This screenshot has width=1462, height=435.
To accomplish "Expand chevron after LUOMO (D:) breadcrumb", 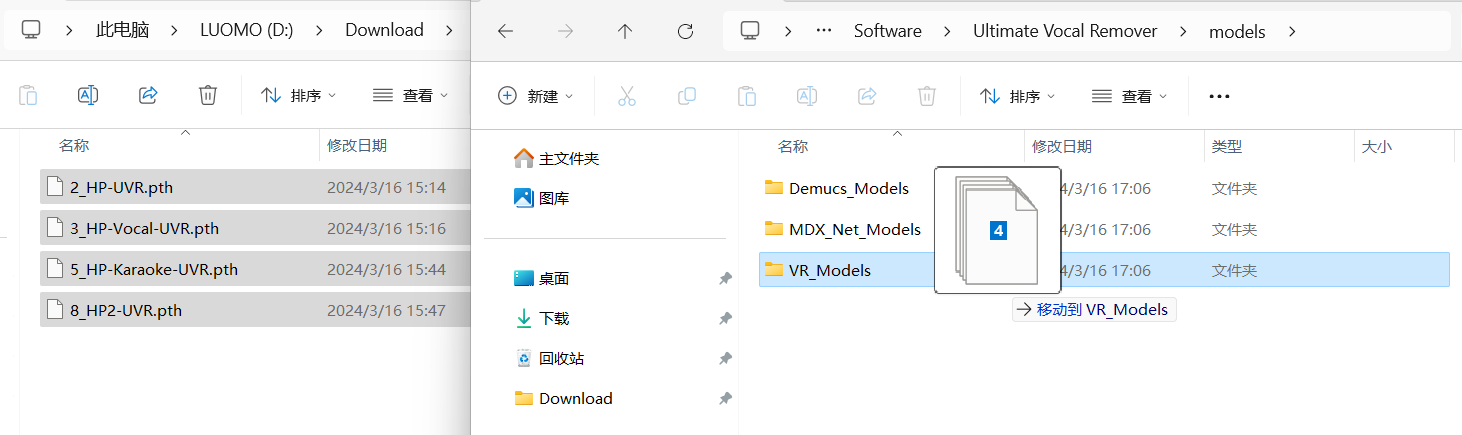I will (x=319, y=31).
